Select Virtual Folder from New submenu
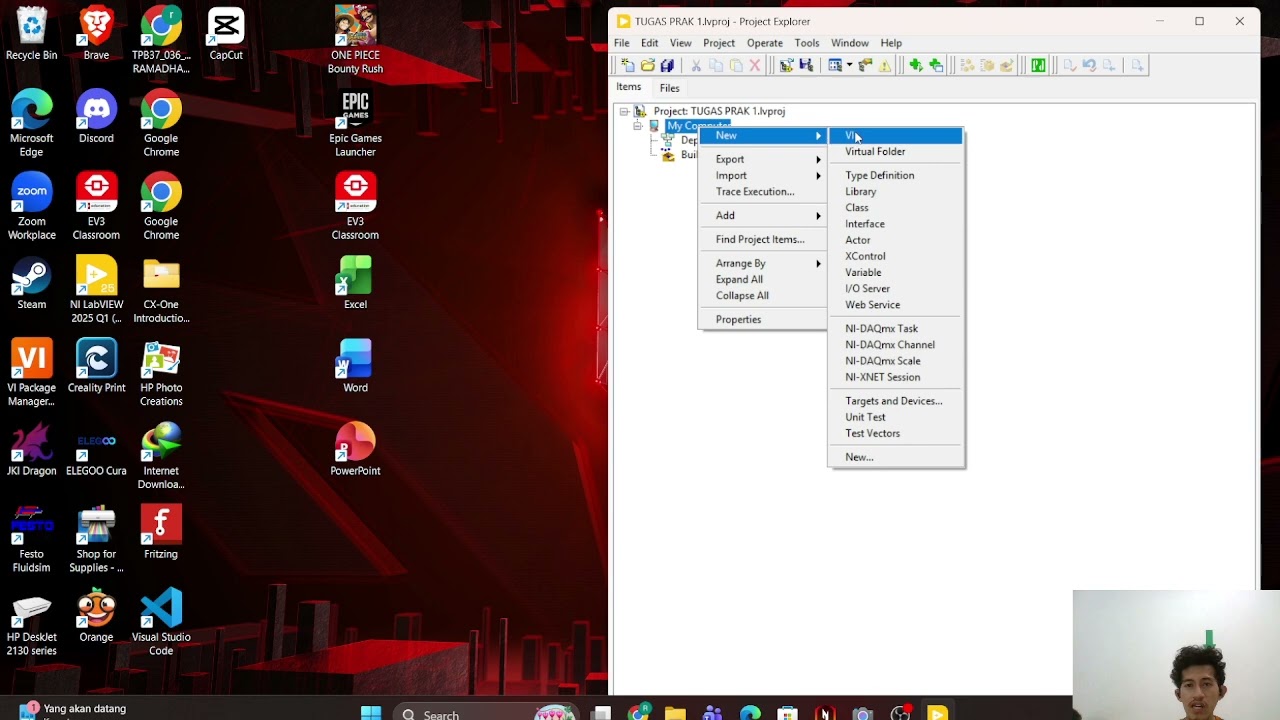The height and width of the screenshot is (720, 1280). pyautogui.click(x=875, y=151)
